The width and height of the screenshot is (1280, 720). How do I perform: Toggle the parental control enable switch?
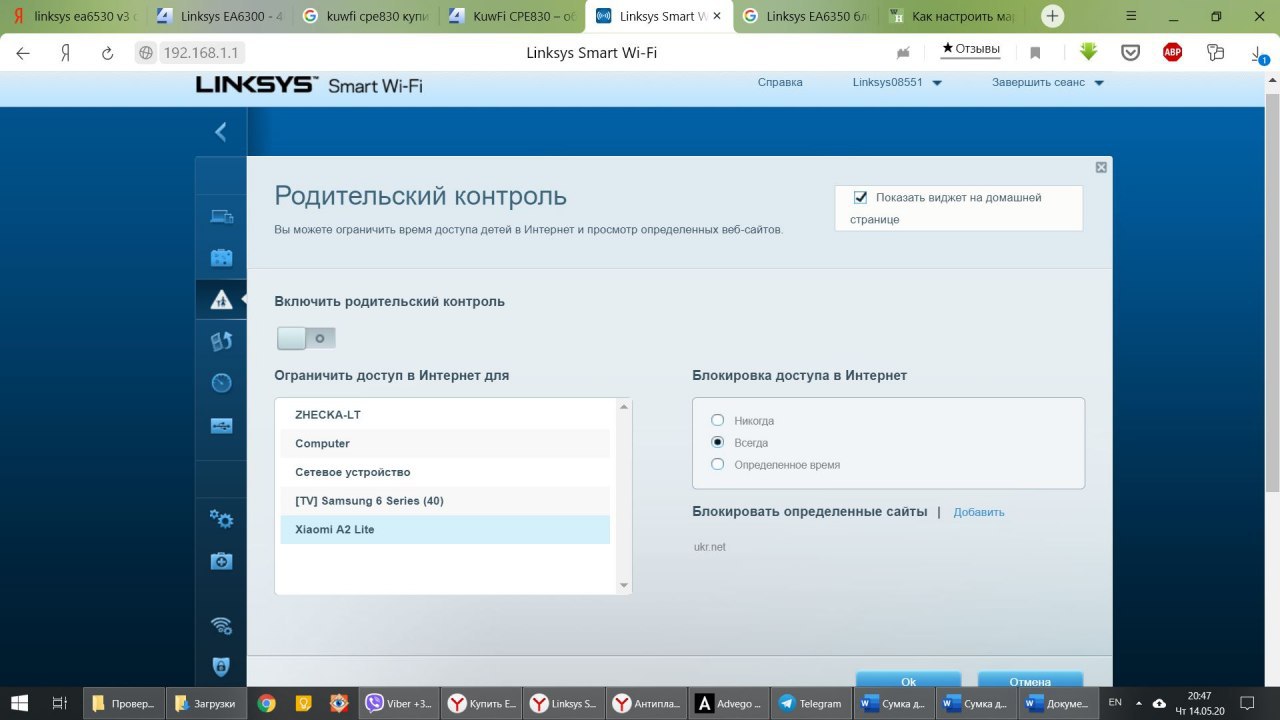coord(306,338)
